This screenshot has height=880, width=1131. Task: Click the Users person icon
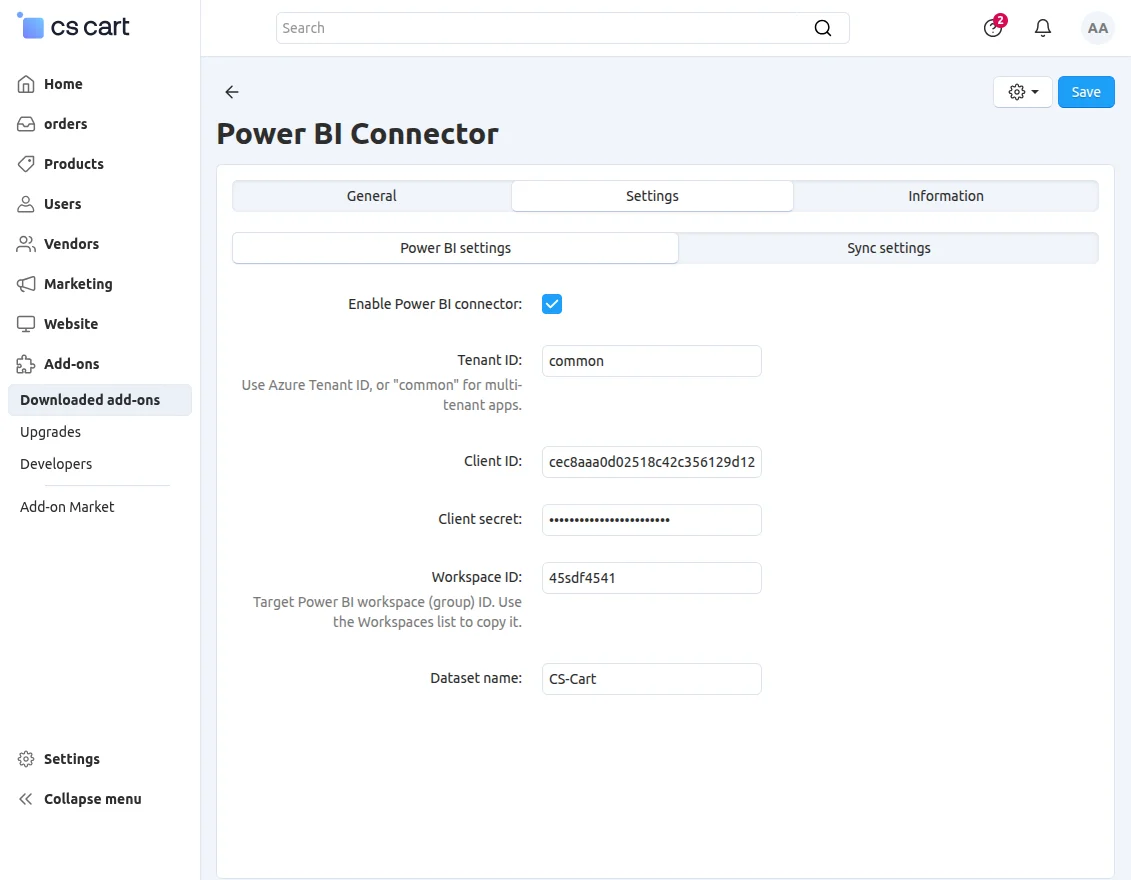(x=26, y=204)
